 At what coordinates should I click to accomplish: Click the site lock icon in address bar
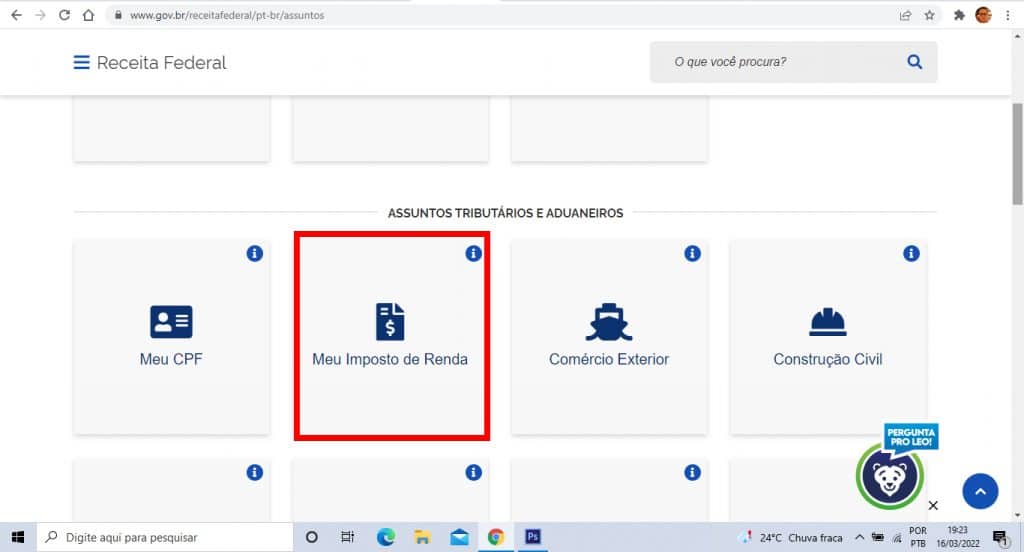coord(118,15)
